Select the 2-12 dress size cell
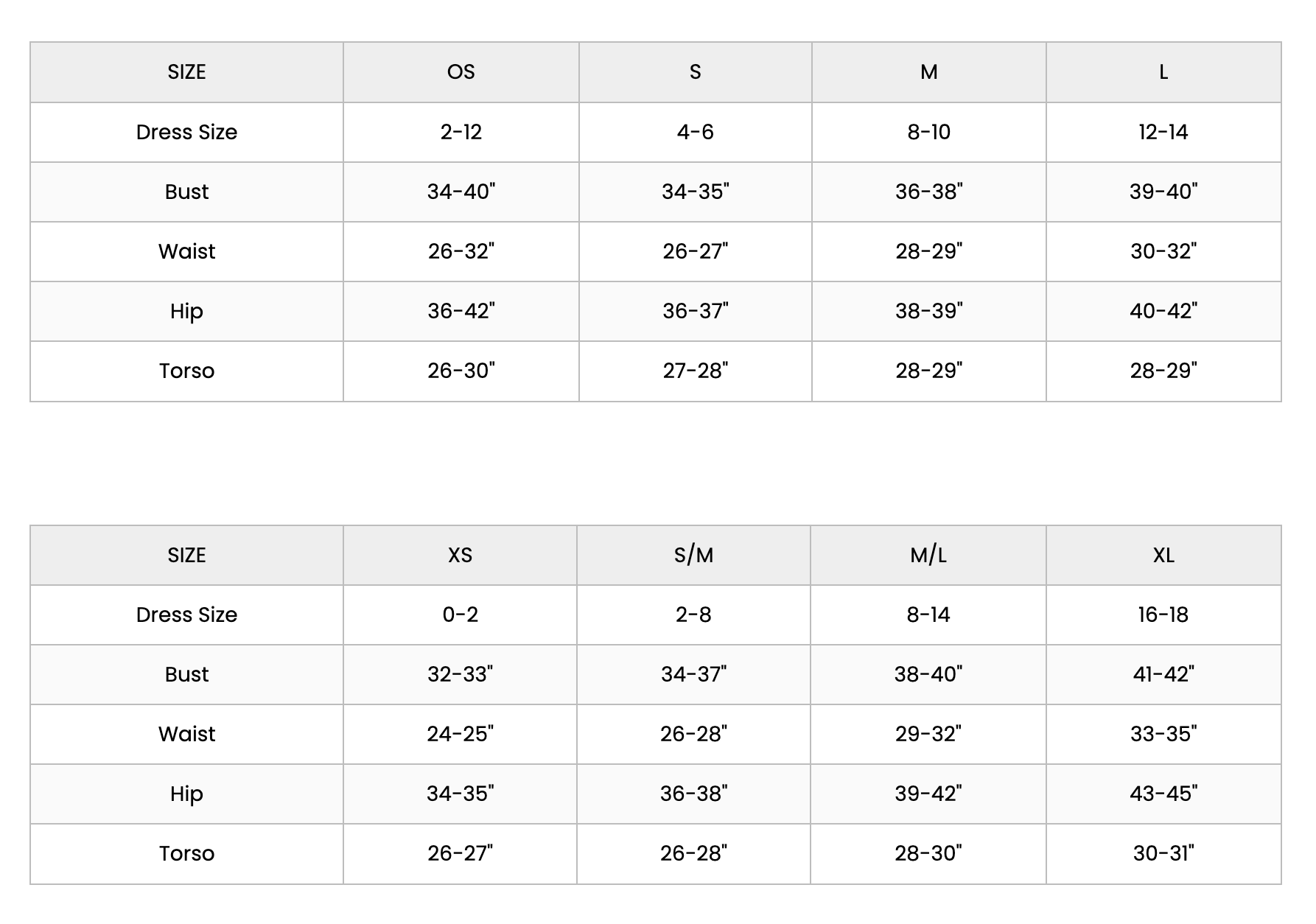This screenshot has width=1316, height=924. coord(461,132)
